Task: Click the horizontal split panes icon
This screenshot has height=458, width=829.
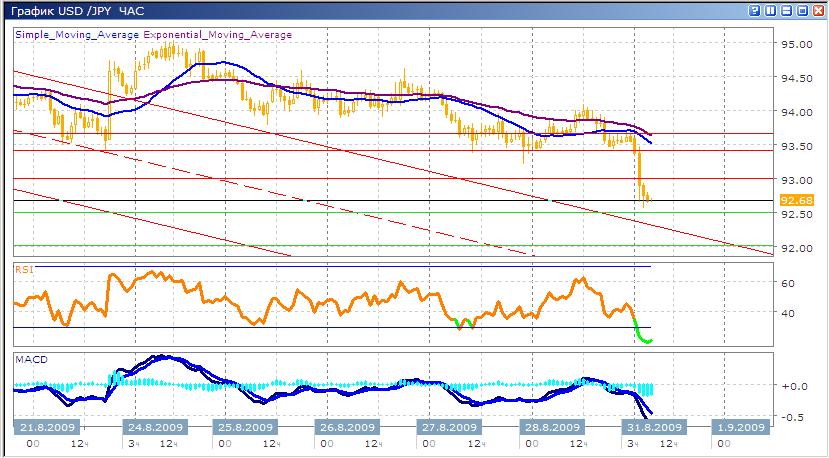Action: point(788,11)
